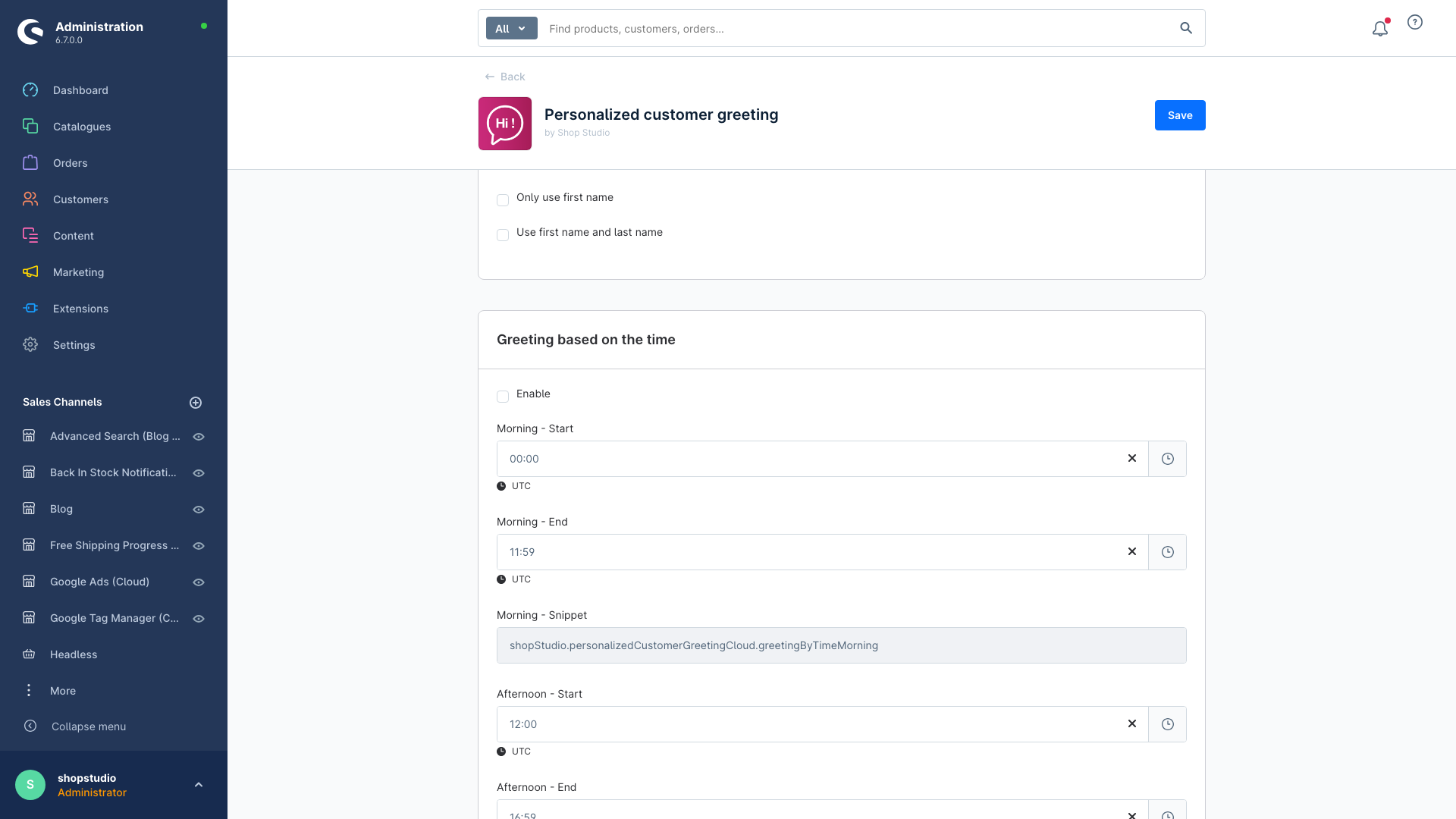Screen dimensions: 1456x819
Task: Focus the global search input
Action: pyautogui.click(x=857, y=28)
